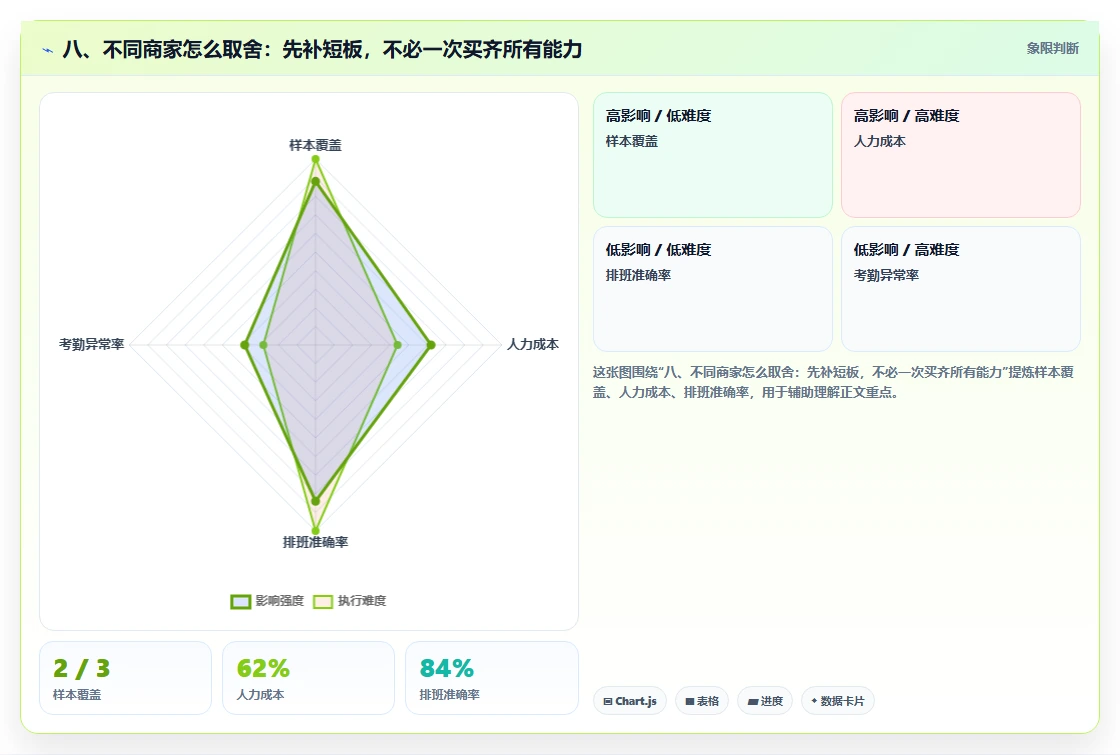Screen dimensions: 1120x755
Task: Click the 人力成本 radar axis label
Action: pyautogui.click(x=533, y=344)
